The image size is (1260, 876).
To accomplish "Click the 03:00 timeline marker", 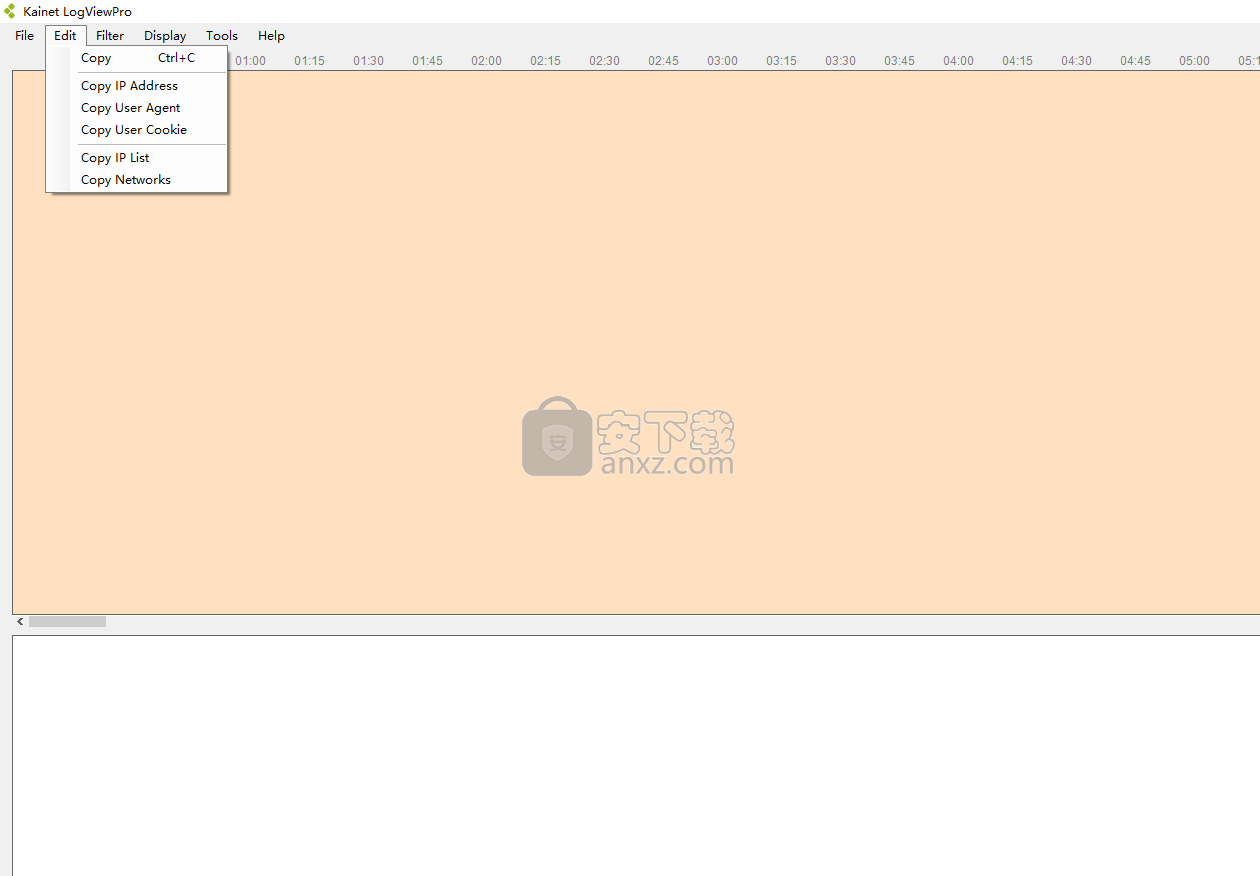I will [722, 61].
